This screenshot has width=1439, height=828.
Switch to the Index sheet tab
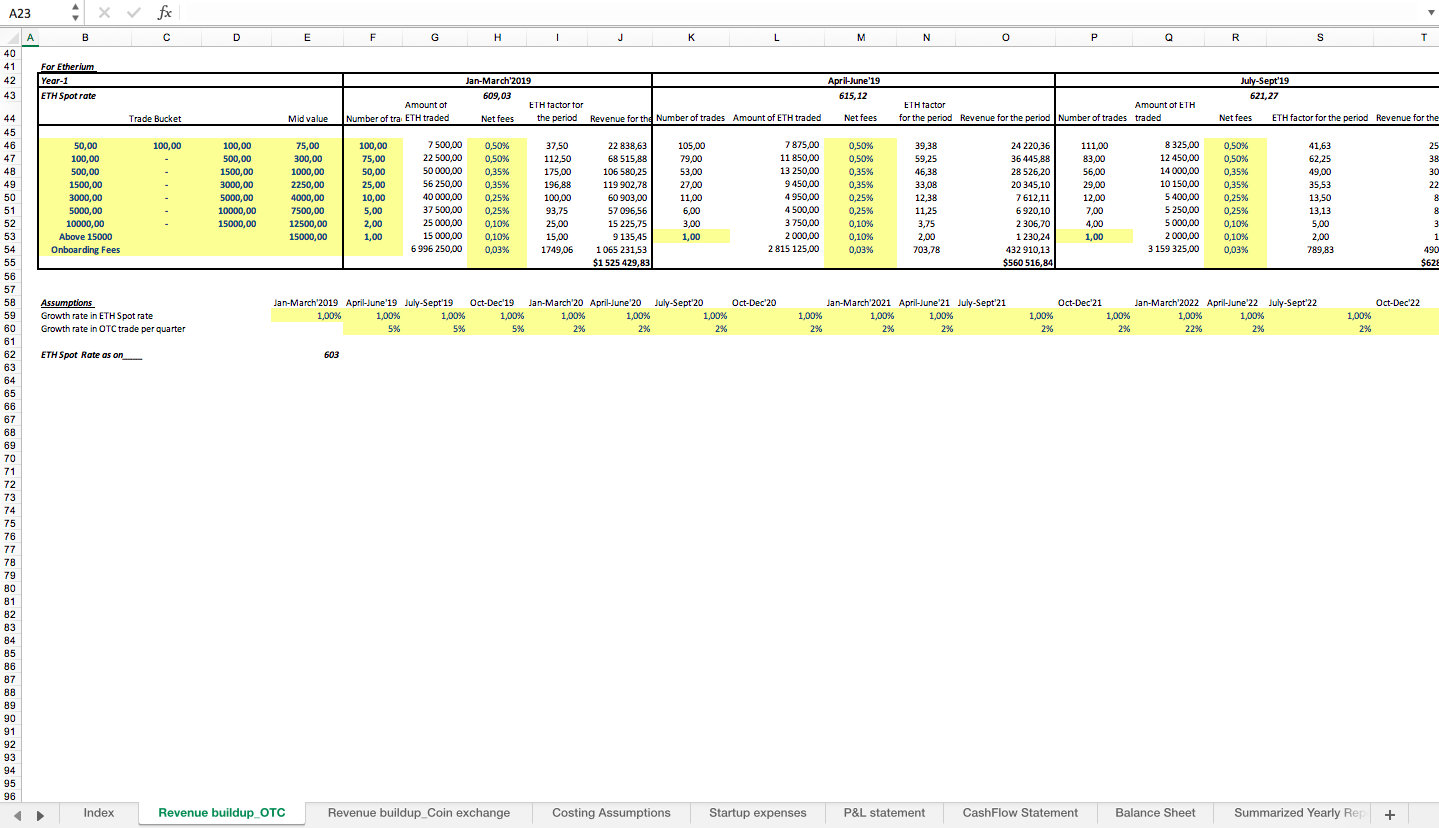[99, 813]
